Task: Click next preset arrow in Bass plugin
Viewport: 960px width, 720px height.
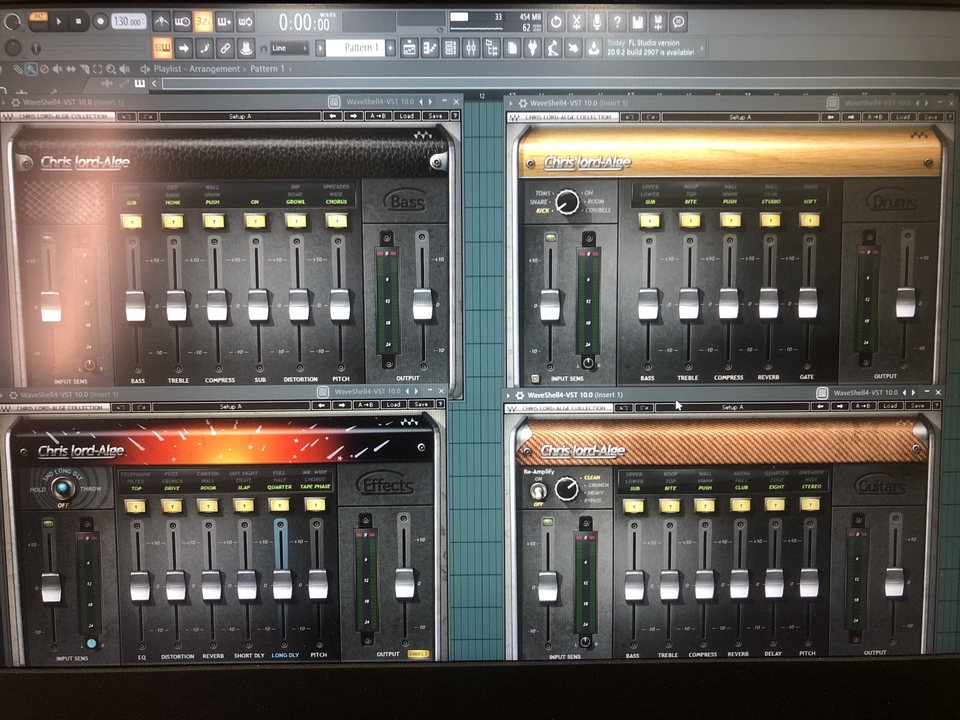Action: click(x=354, y=116)
